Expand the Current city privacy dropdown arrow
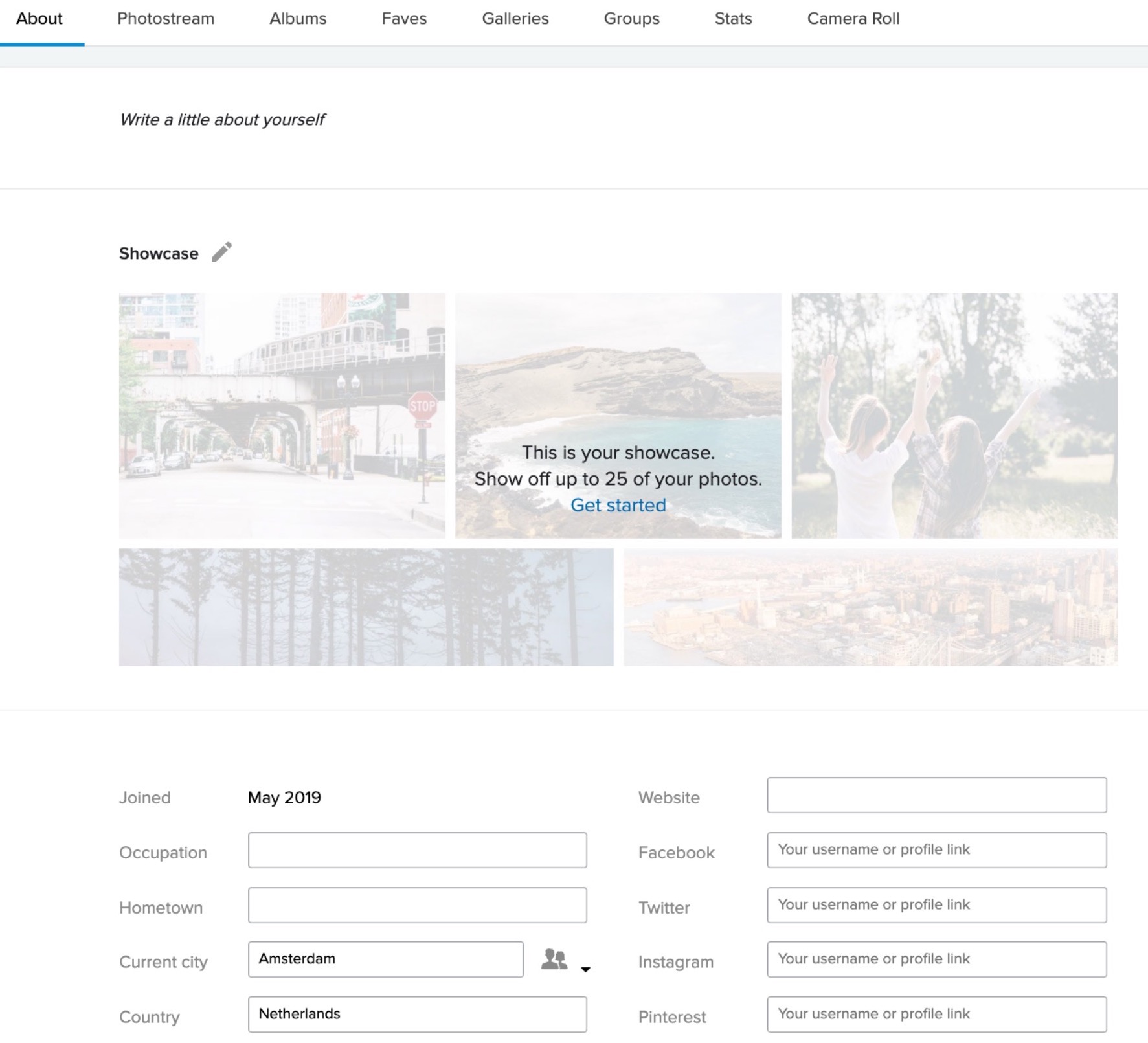The height and width of the screenshot is (1043, 1148). click(585, 969)
